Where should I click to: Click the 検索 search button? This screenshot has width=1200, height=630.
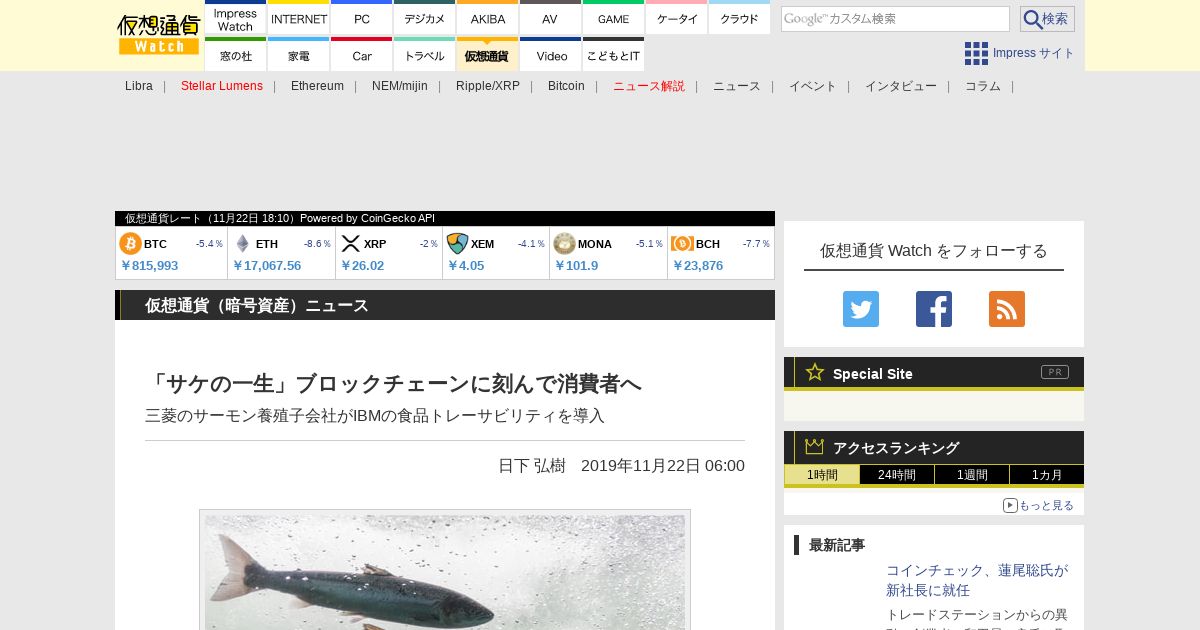pos(1047,19)
